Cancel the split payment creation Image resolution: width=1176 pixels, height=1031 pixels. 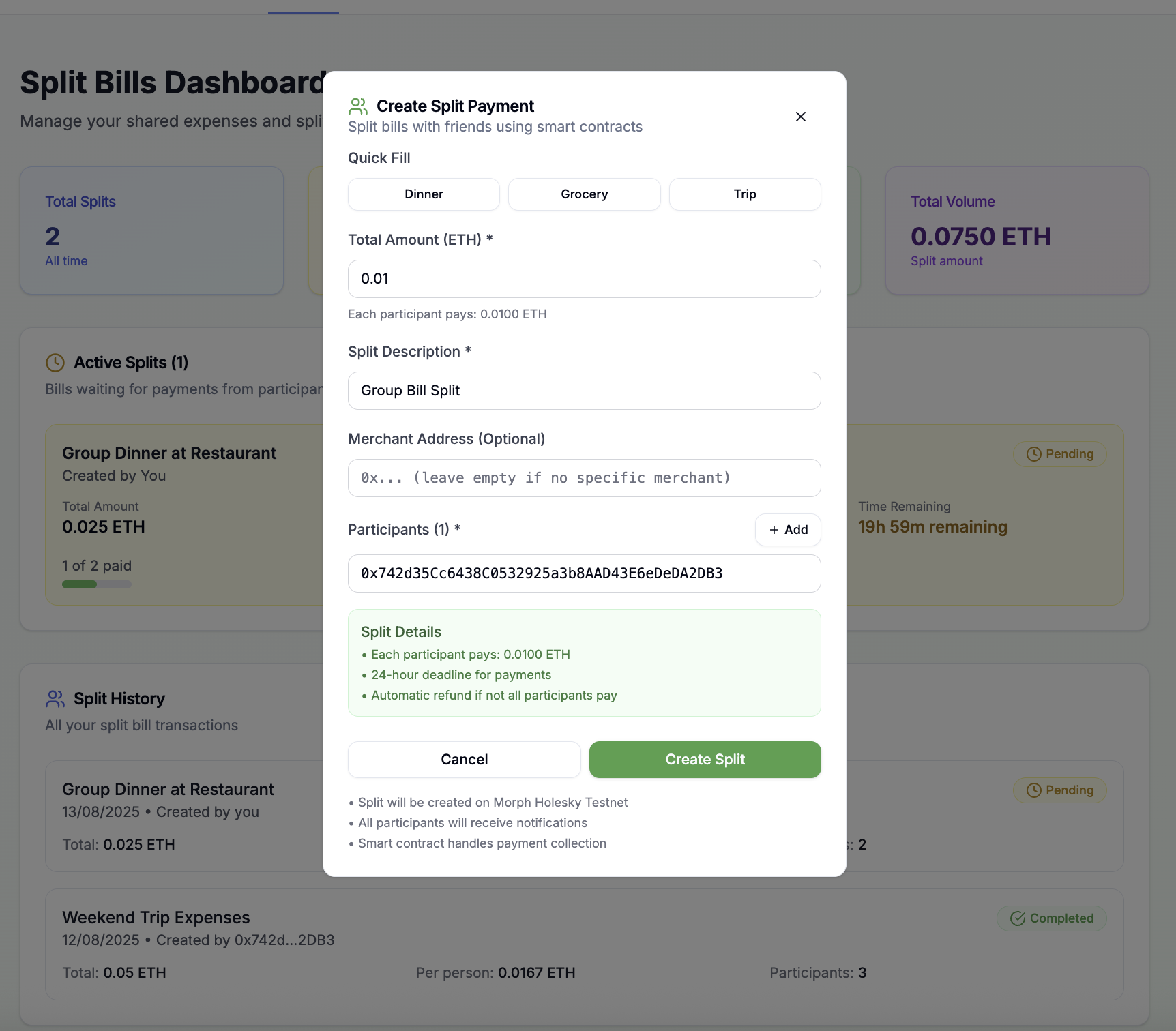point(464,760)
